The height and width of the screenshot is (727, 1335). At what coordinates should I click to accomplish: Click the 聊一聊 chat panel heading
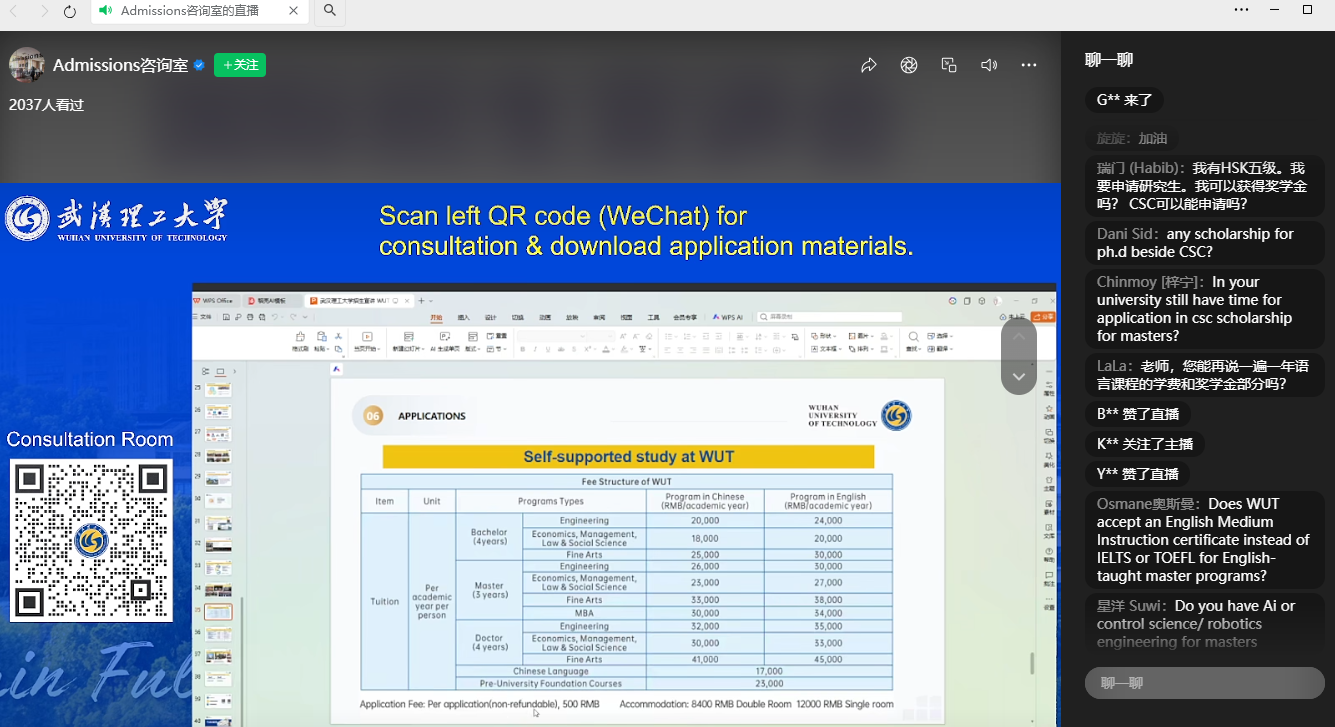[x=1108, y=60]
